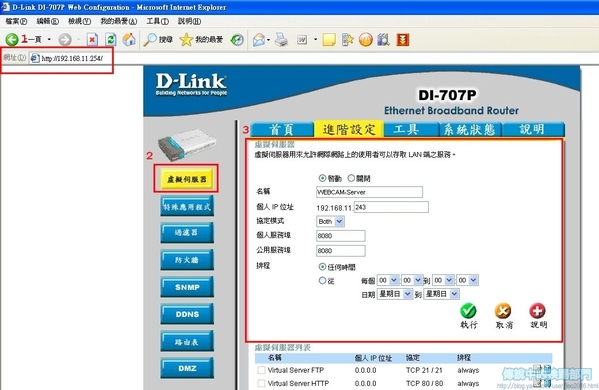Stop page loading with the red X icon
Screen dimensions: 599x390
(92, 39)
